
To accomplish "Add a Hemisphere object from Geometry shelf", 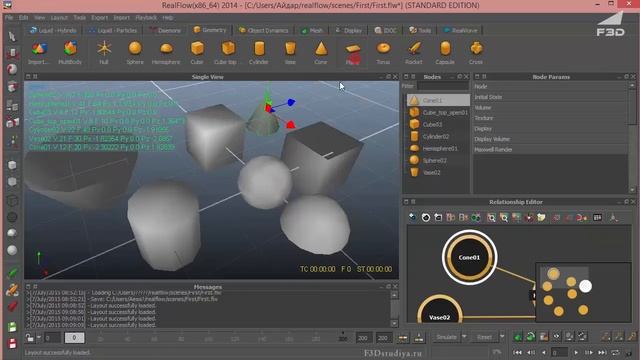I will point(166,53).
